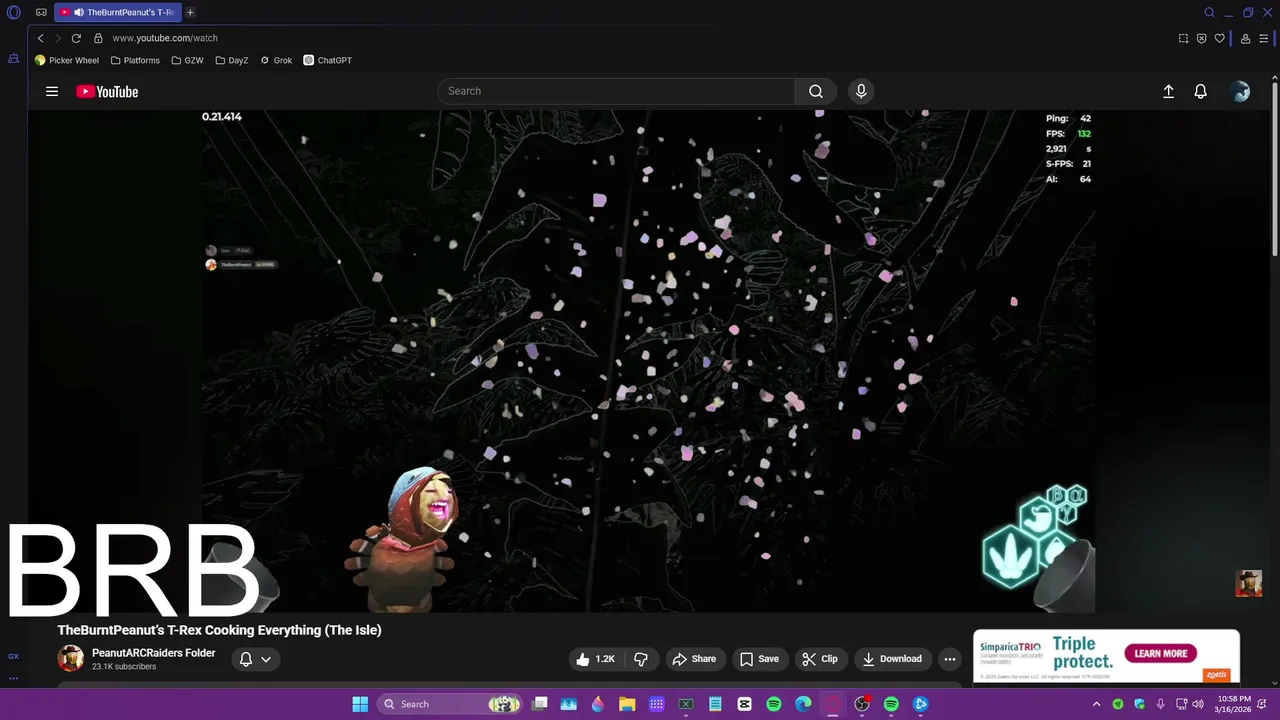Image resolution: width=1280 pixels, height=720 pixels.
Task: Open OBS Studio from the taskbar
Action: coord(862,704)
